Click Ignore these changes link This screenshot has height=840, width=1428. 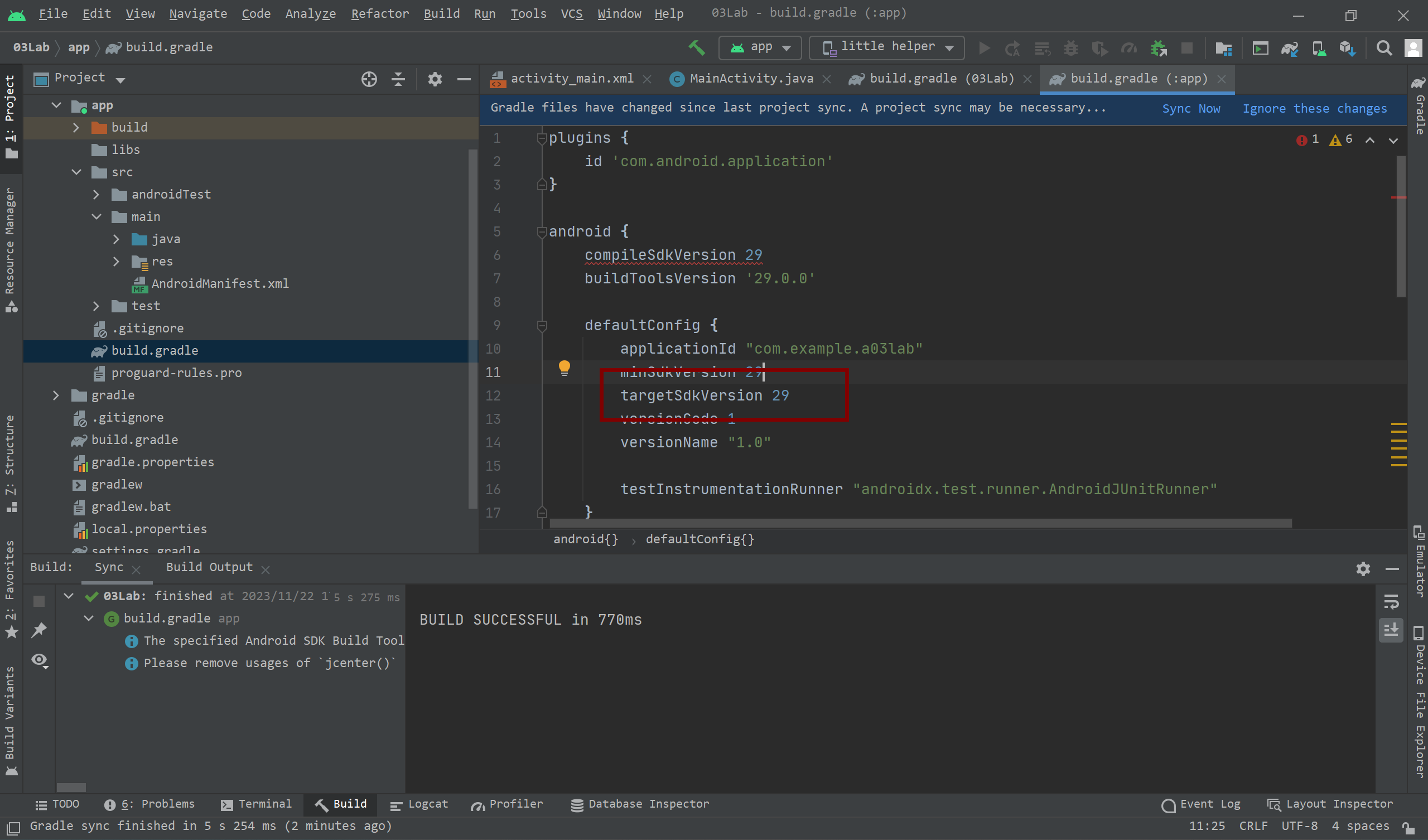point(1315,109)
